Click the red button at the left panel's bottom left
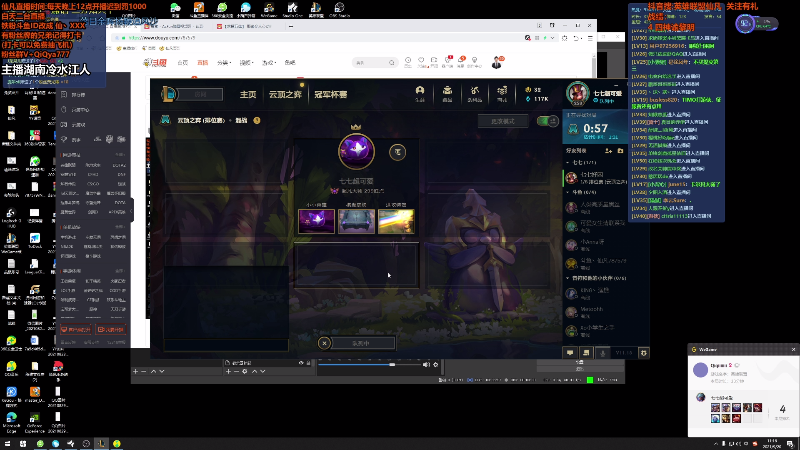 tap(76, 330)
